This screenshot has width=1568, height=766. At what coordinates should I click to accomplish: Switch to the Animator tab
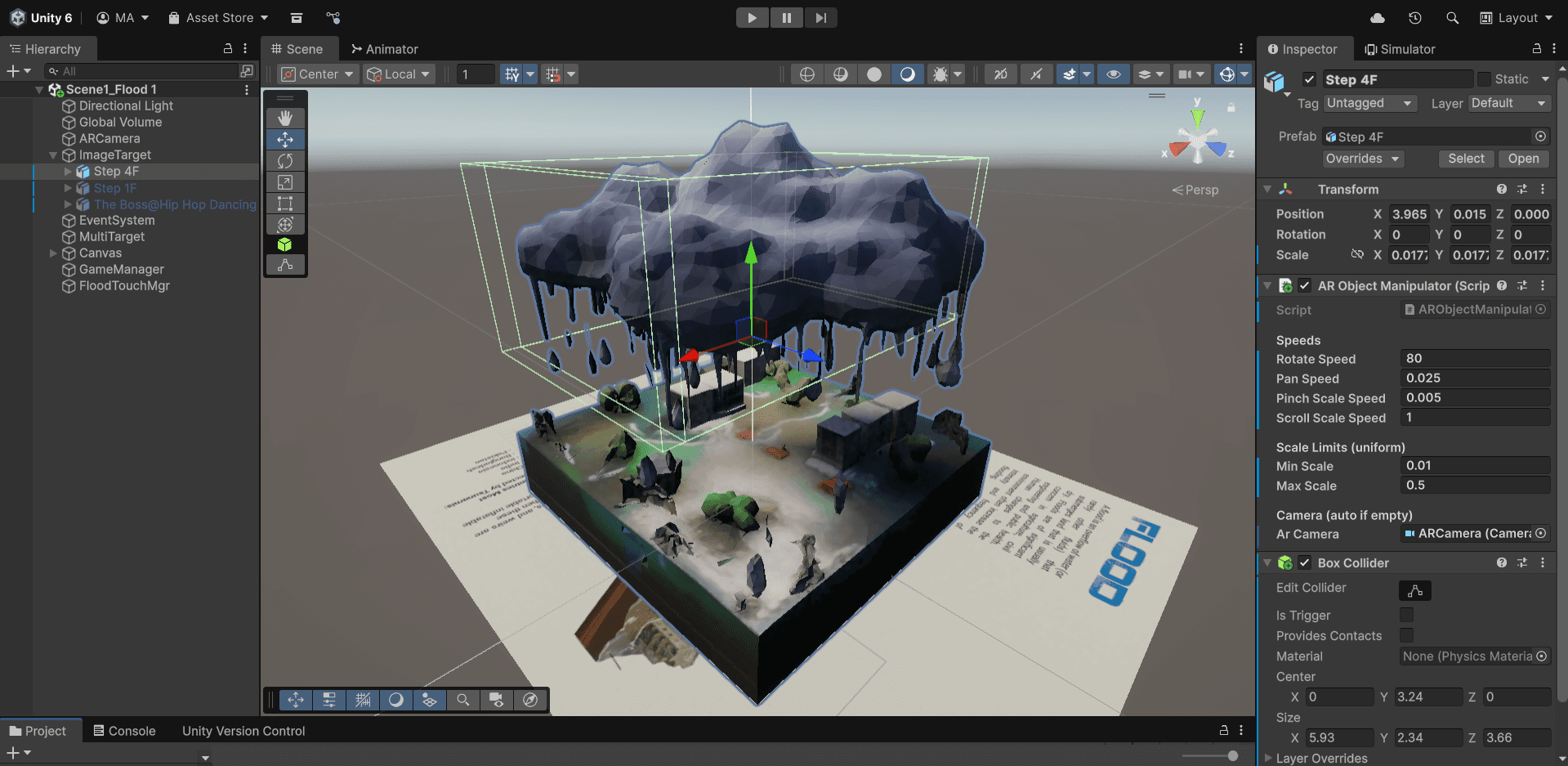[x=385, y=49]
